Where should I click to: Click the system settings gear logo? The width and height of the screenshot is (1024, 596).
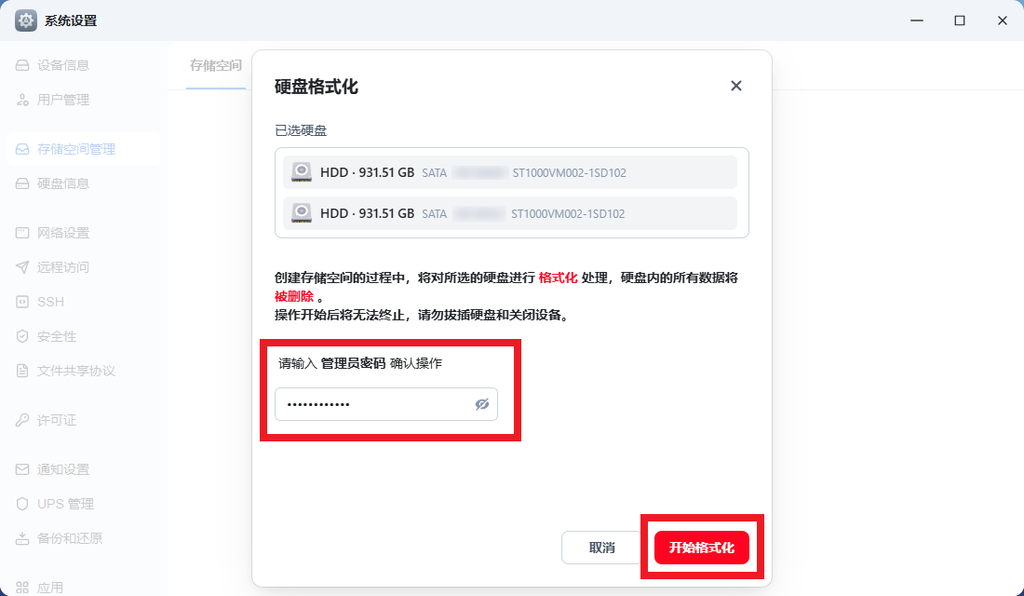(25, 20)
